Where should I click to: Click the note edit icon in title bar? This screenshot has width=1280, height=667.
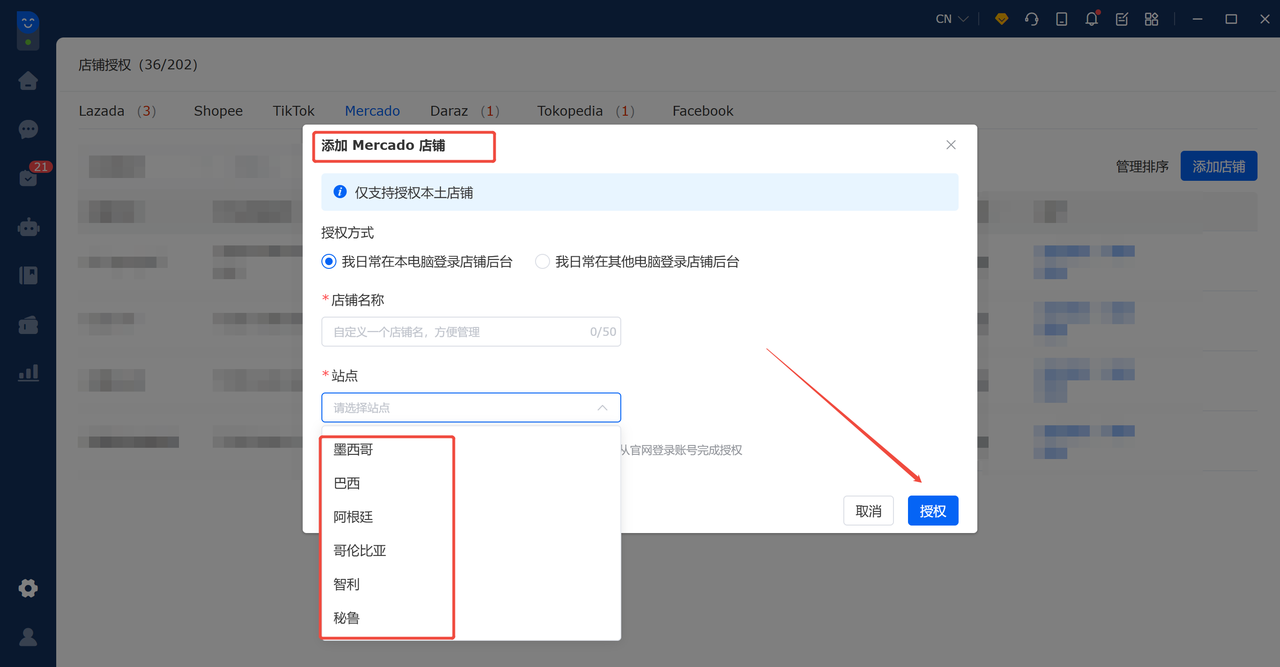click(1122, 19)
